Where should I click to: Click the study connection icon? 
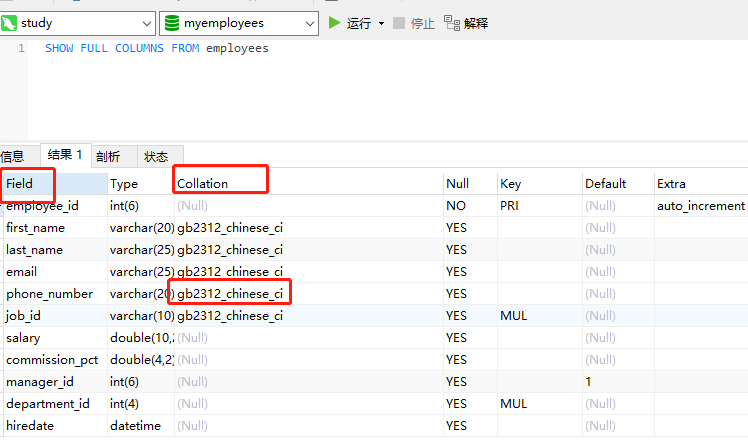(10, 22)
